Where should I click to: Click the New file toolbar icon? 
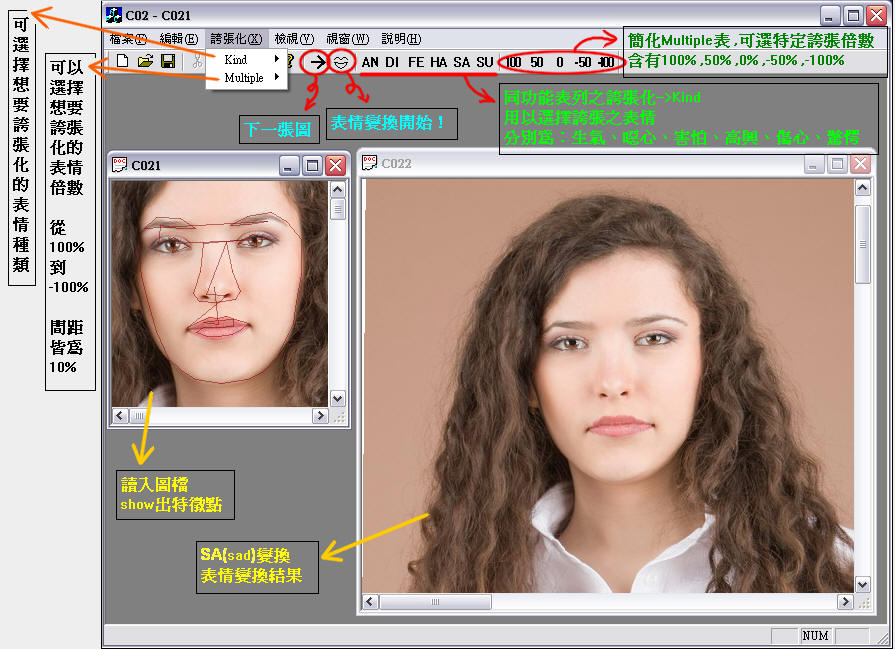[x=122, y=62]
